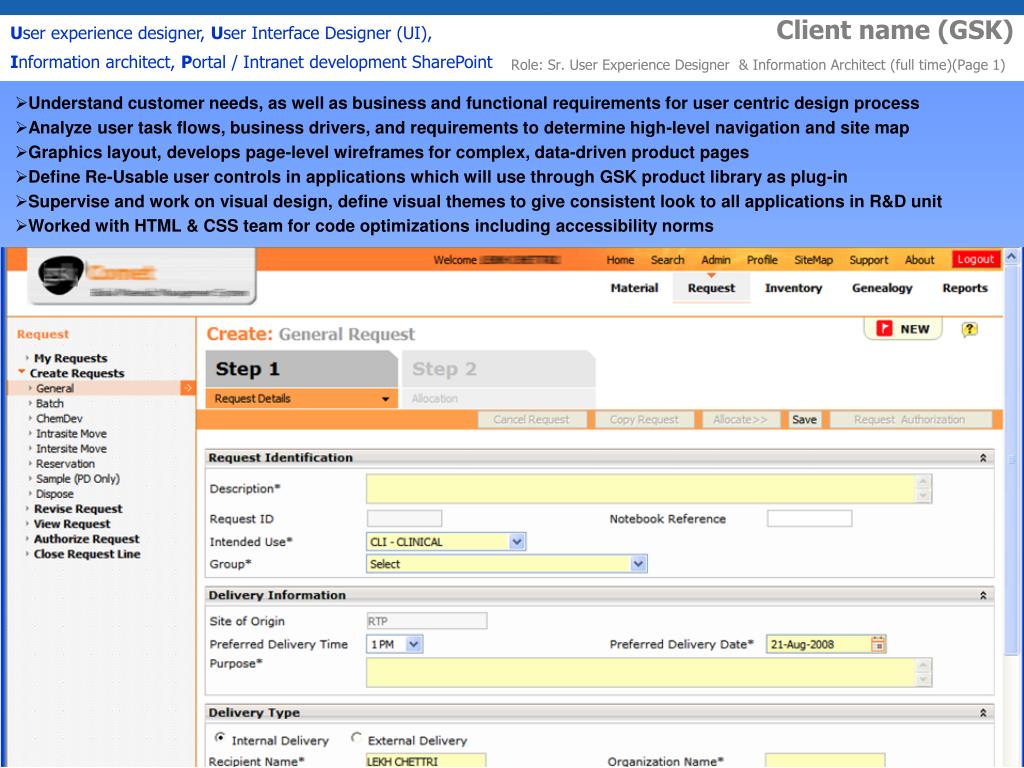Click the red flag NEW button
Image resolution: width=1024 pixels, height=768 pixels.
click(903, 329)
